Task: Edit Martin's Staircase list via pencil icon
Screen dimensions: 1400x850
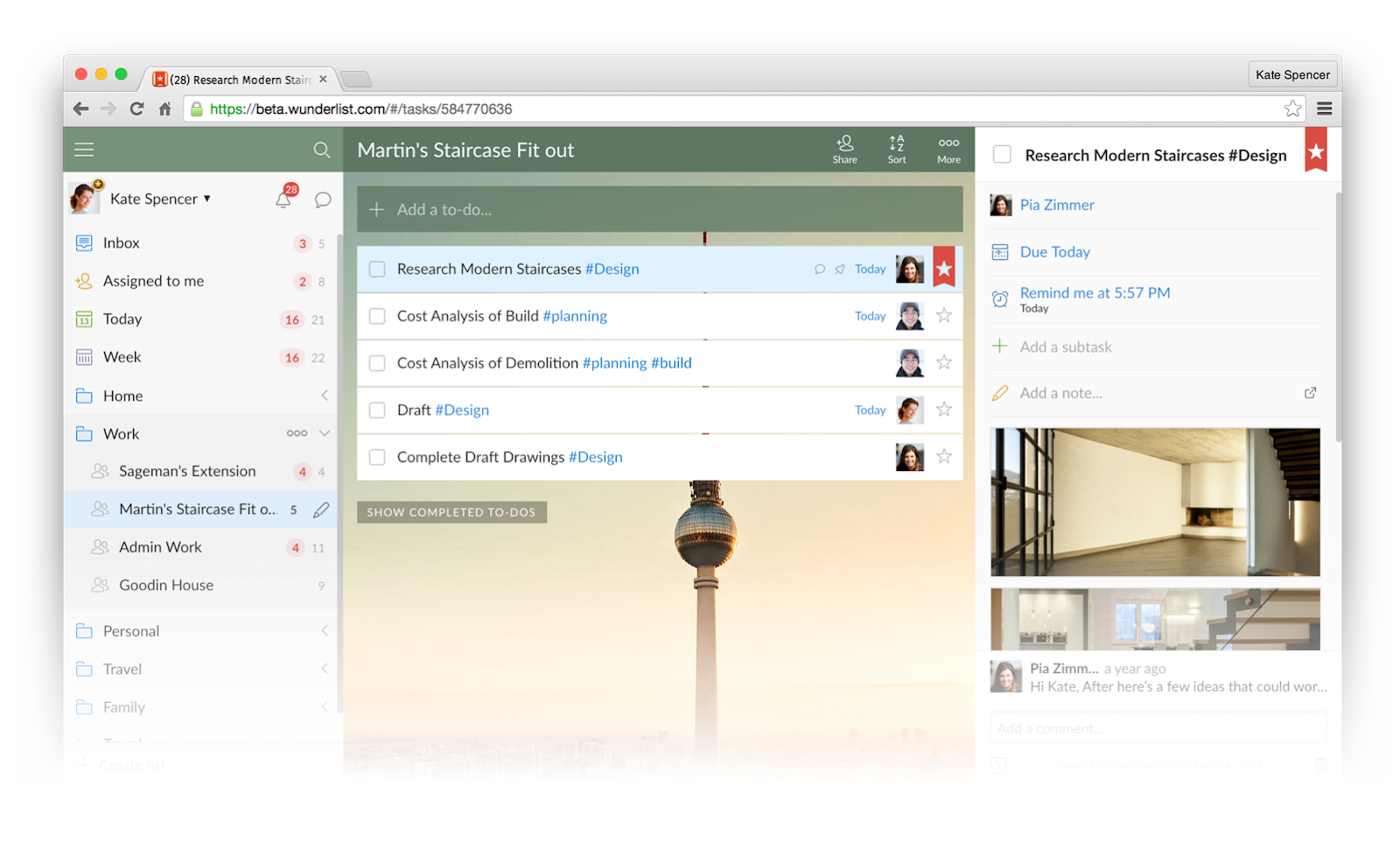Action: pos(322,509)
